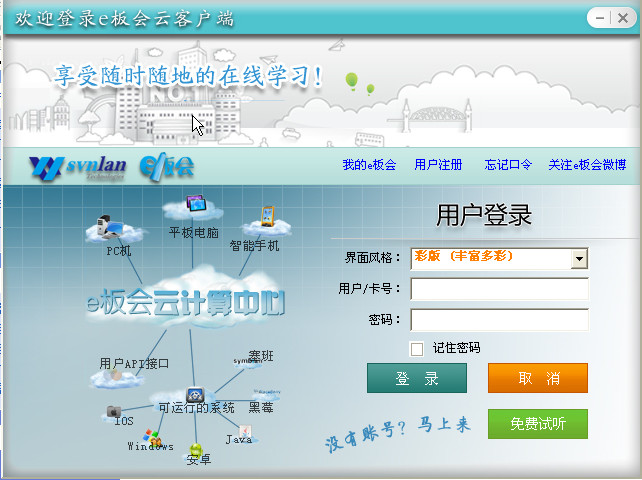
Task: Click the 记住密码 label text
Action: click(456, 348)
